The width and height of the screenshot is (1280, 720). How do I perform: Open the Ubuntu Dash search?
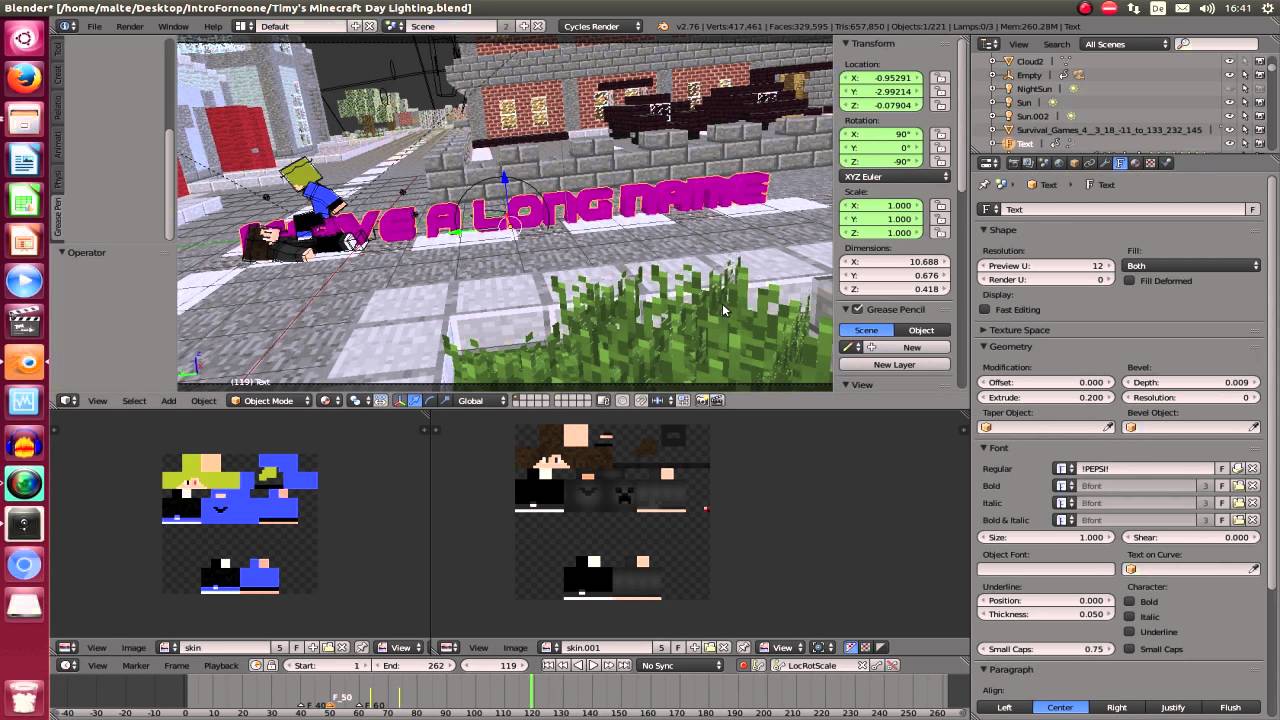(24, 38)
